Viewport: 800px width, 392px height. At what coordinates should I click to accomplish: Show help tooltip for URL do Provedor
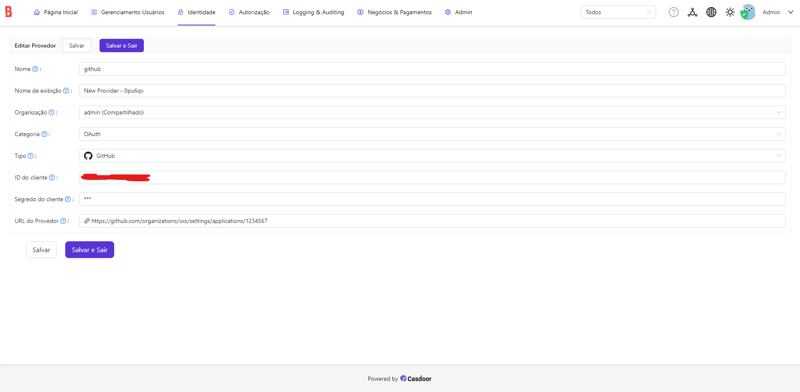pos(63,221)
